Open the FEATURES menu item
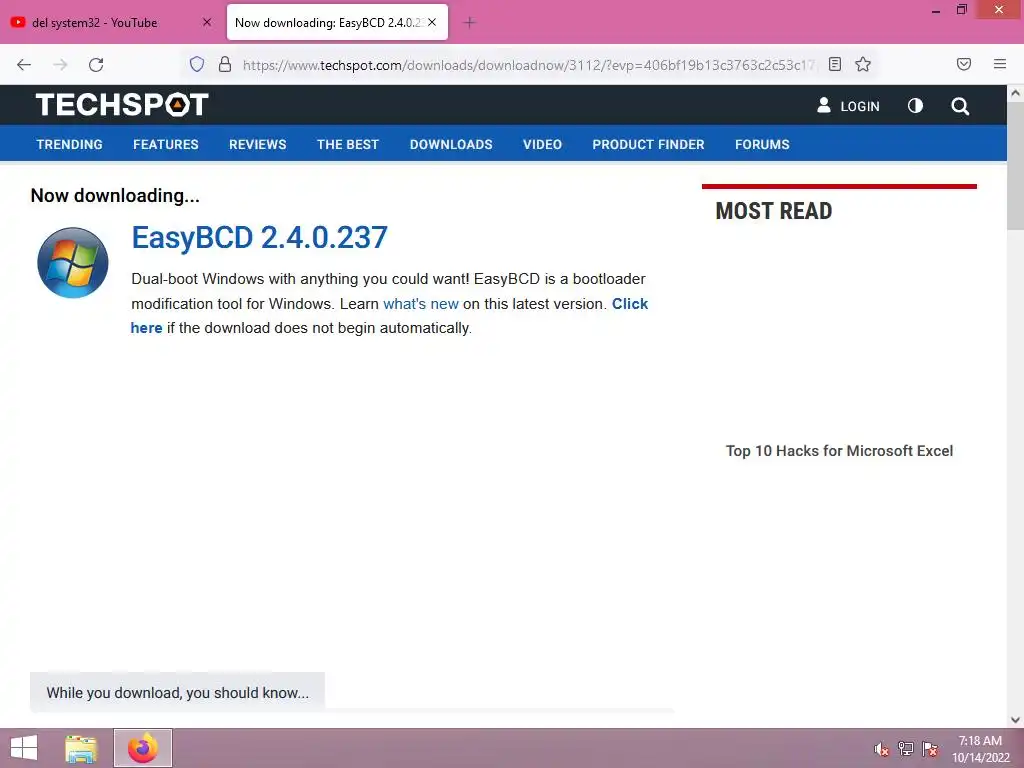Screen dimensions: 1024x768 click(166, 144)
